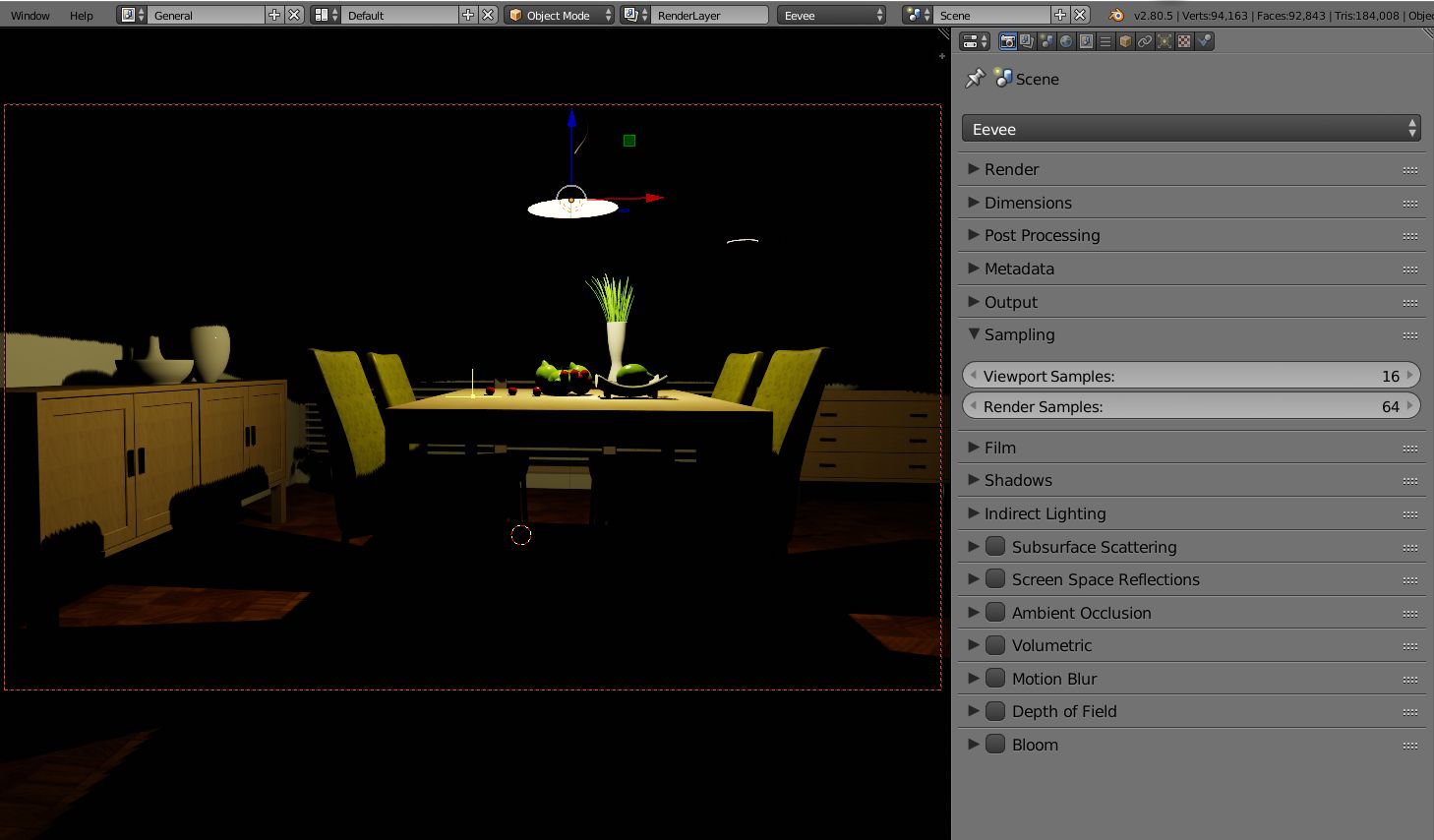Image resolution: width=1434 pixels, height=840 pixels.
Task: Open the Object properties tab (orange cube)
Action: 1125,41
